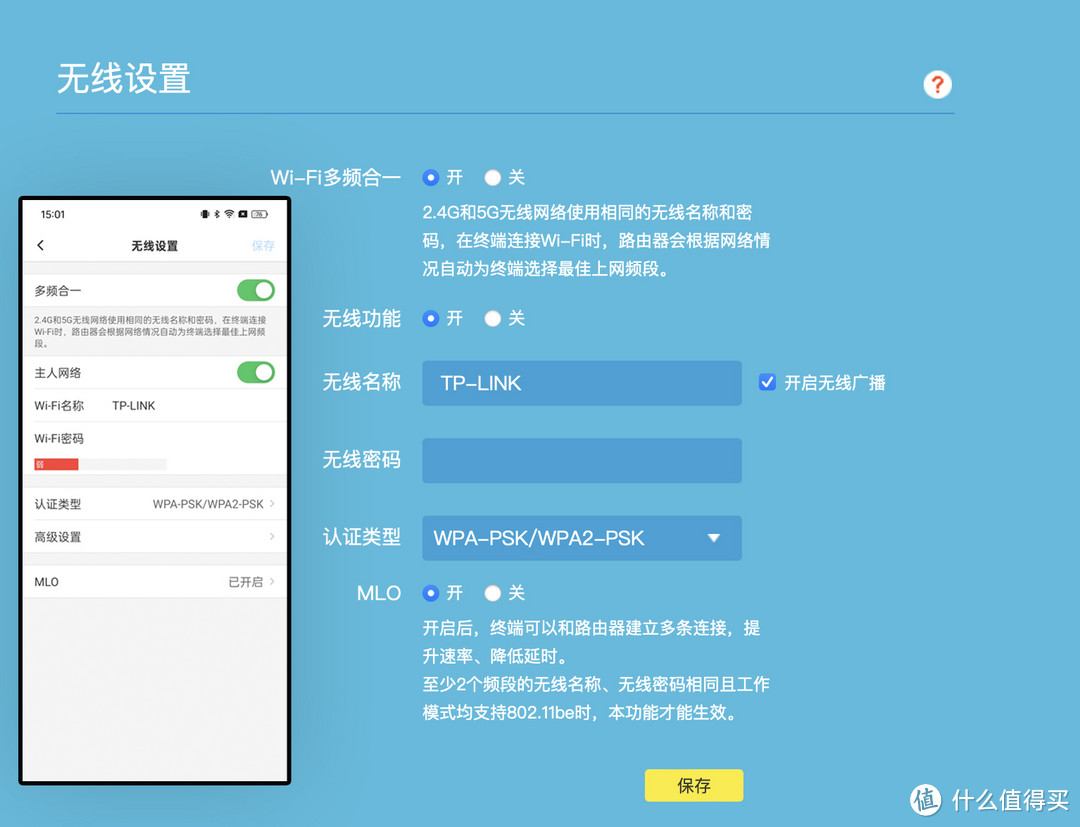Screen dimensions: 1080x827
Task: Click the red password strength bar on phone
Action: click(56, 464)
